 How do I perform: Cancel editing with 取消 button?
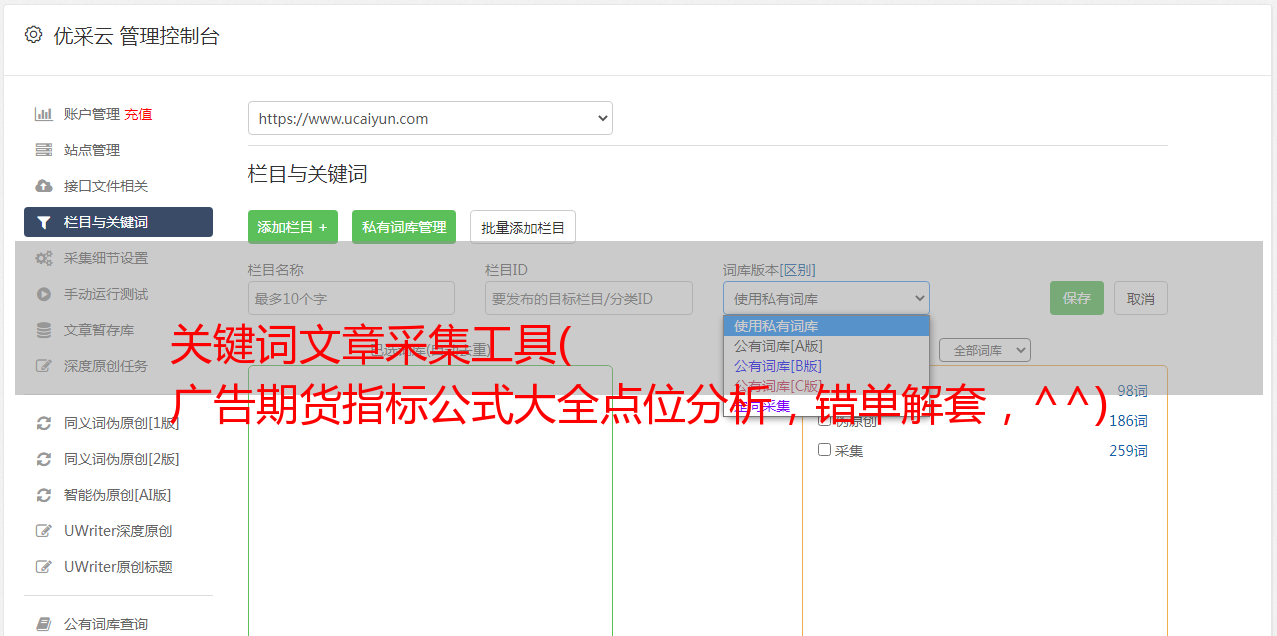[1141, 298]
